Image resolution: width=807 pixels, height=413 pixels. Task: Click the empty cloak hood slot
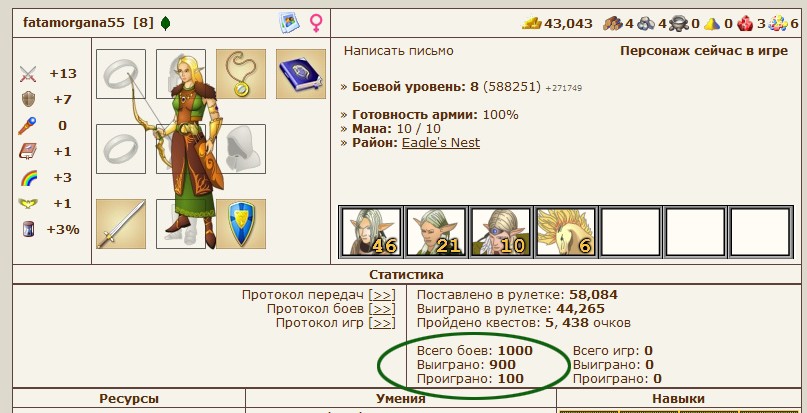click(x=241, y=149)
